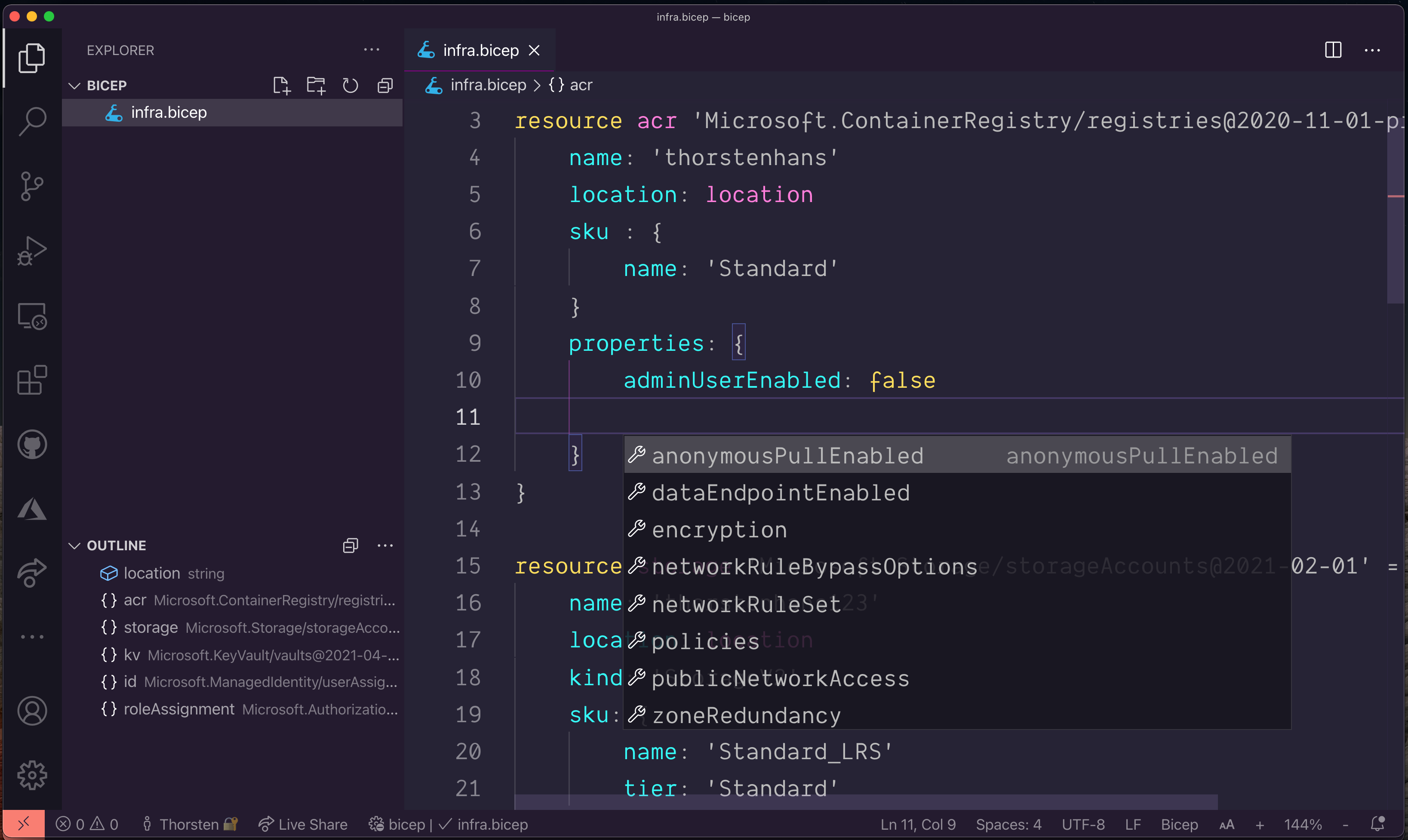The width and height of the screenshot is (1408, 840).
Task: Open notifications bell in status bar
Action: click(1377, 824)
